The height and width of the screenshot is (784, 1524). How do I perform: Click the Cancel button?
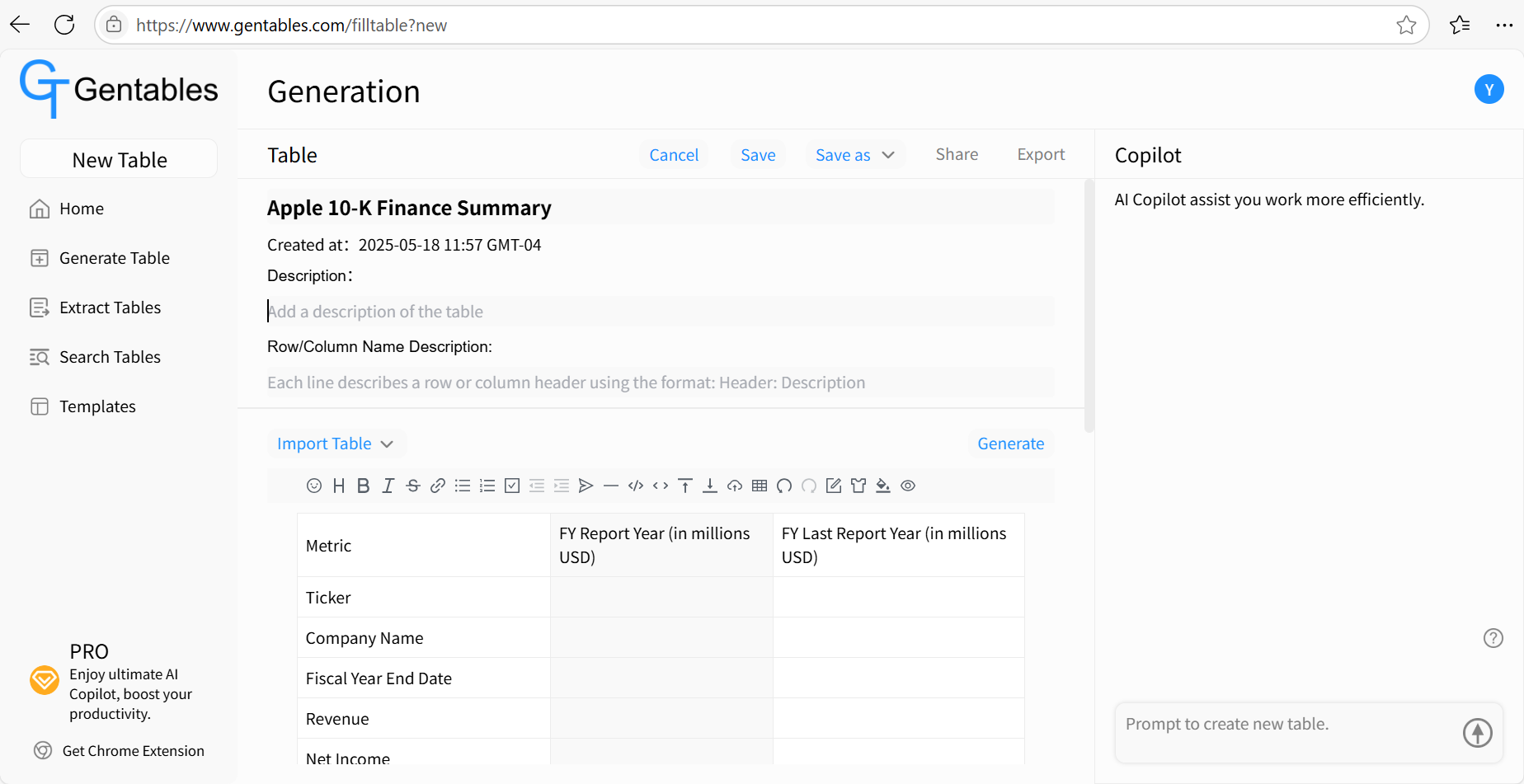tap(674, 155)
